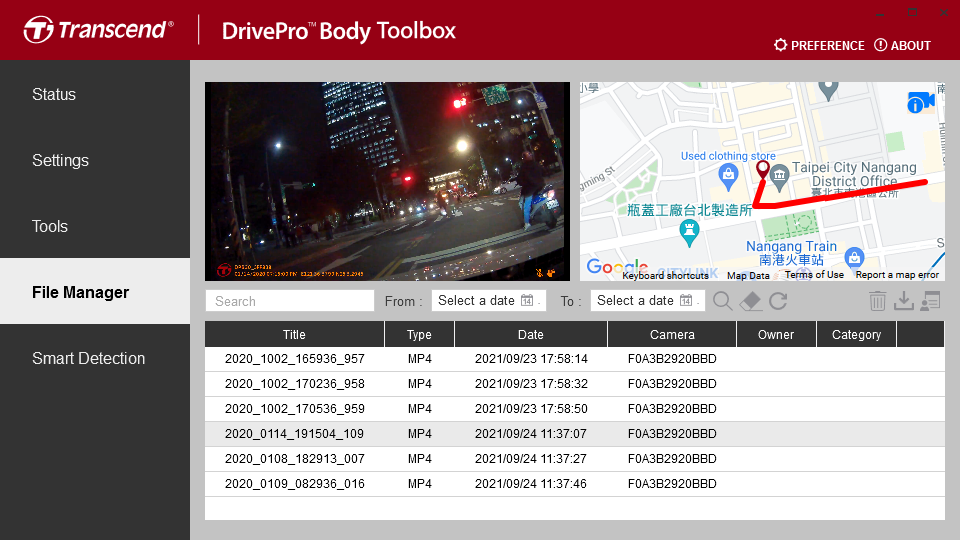Click the teal marker below 瓶蓋工廠台北製造所

point(689,232)
